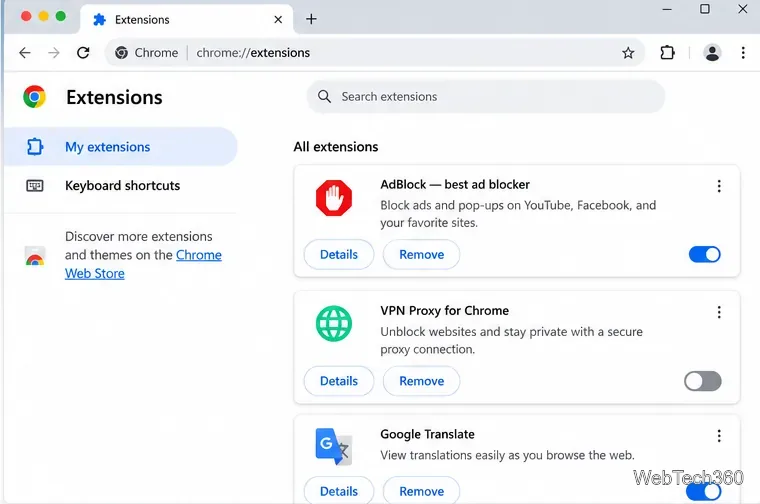This screenshot has width=760, height=504.
Task: Click 'View translations easily' description
Action: pyautogui.click(x=507, y=455)
